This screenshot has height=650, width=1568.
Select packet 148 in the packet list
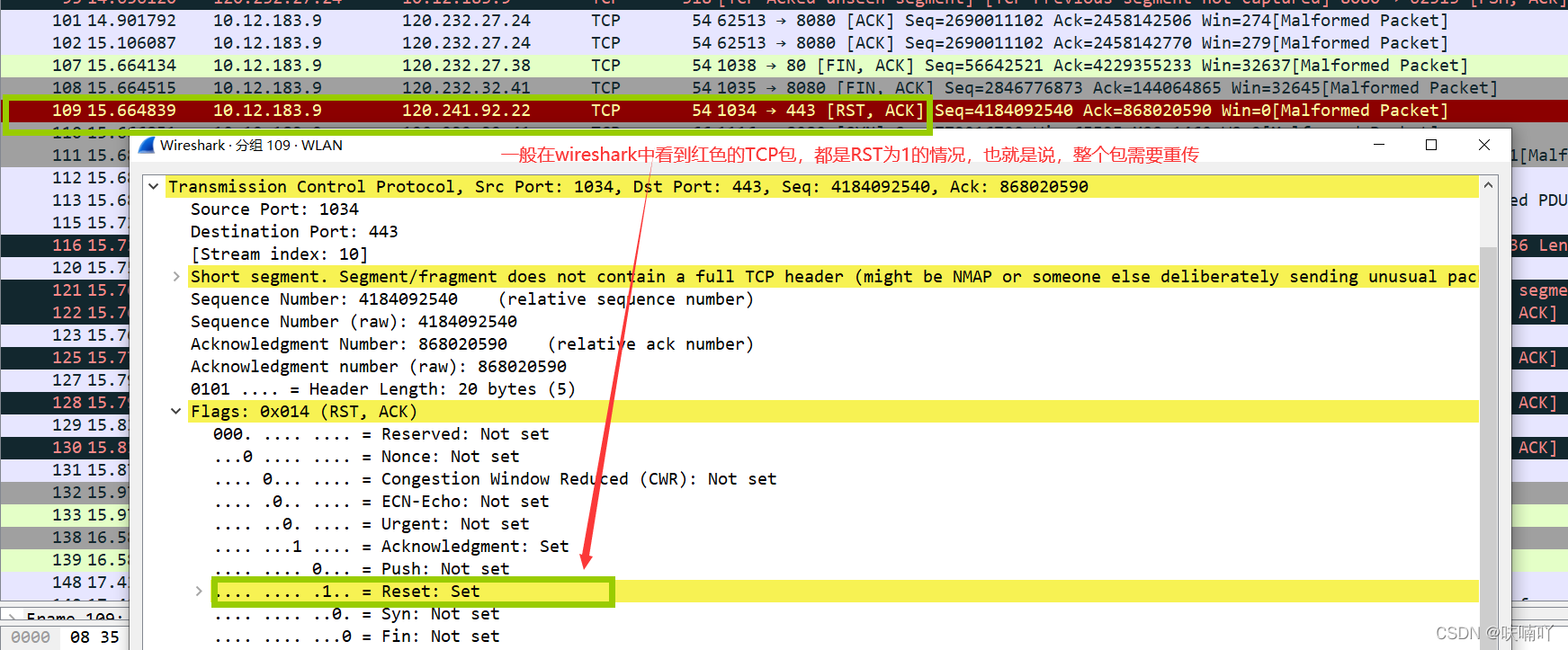(x=65, y=583)
